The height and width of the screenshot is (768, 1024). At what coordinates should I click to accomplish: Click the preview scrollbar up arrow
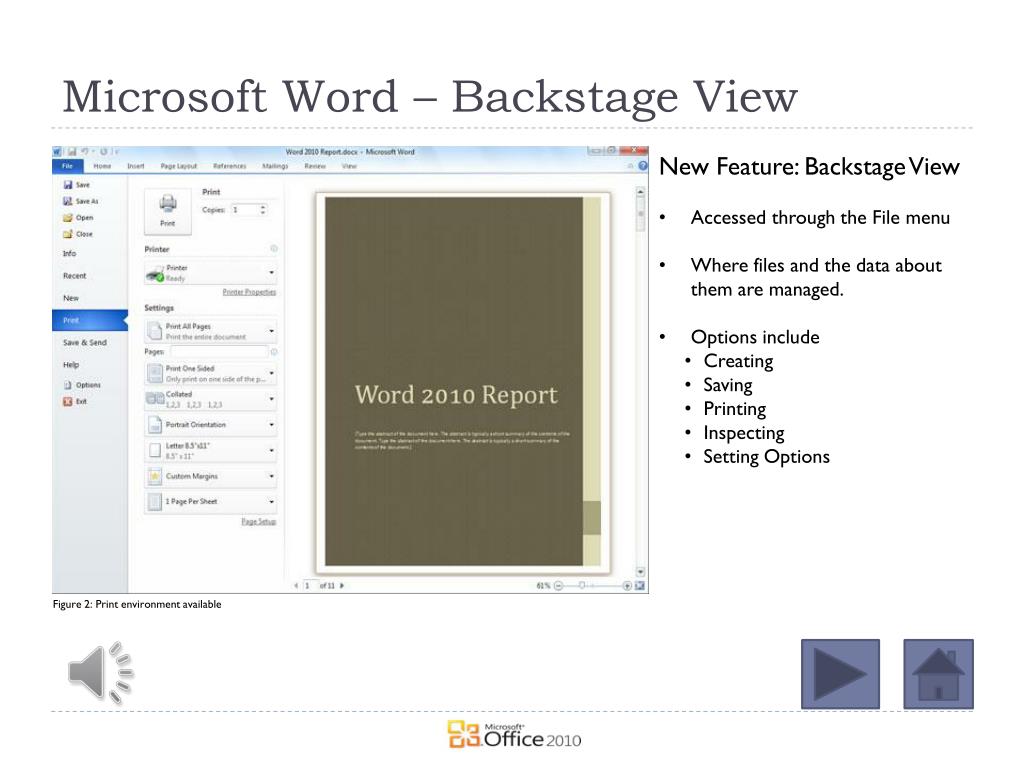point(641,191)
